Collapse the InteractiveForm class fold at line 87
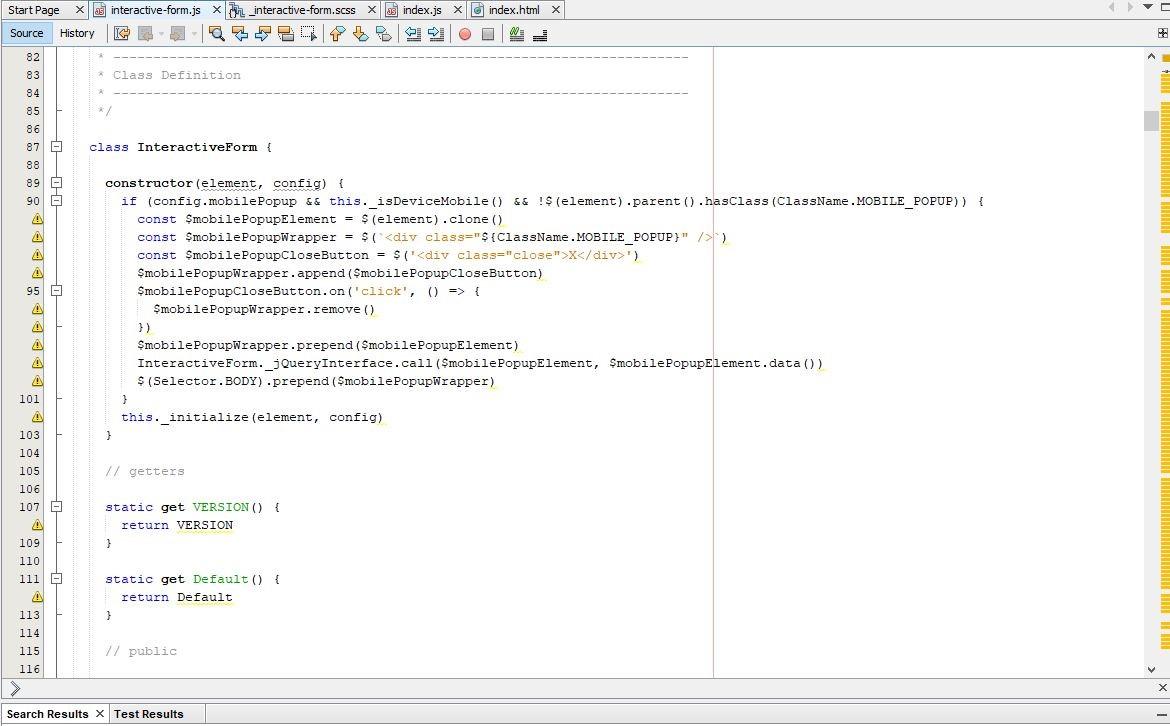The width and height of the screenshot is (1170, 726). (x=57, y=147)
